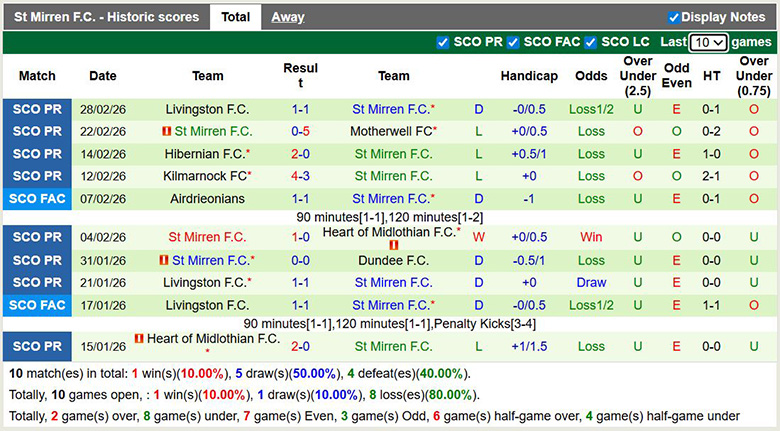The width and height of the screenshot is (780, 431).
Task: Click SCO FAC badge on 07/02 match
Action: coord(37,198)
